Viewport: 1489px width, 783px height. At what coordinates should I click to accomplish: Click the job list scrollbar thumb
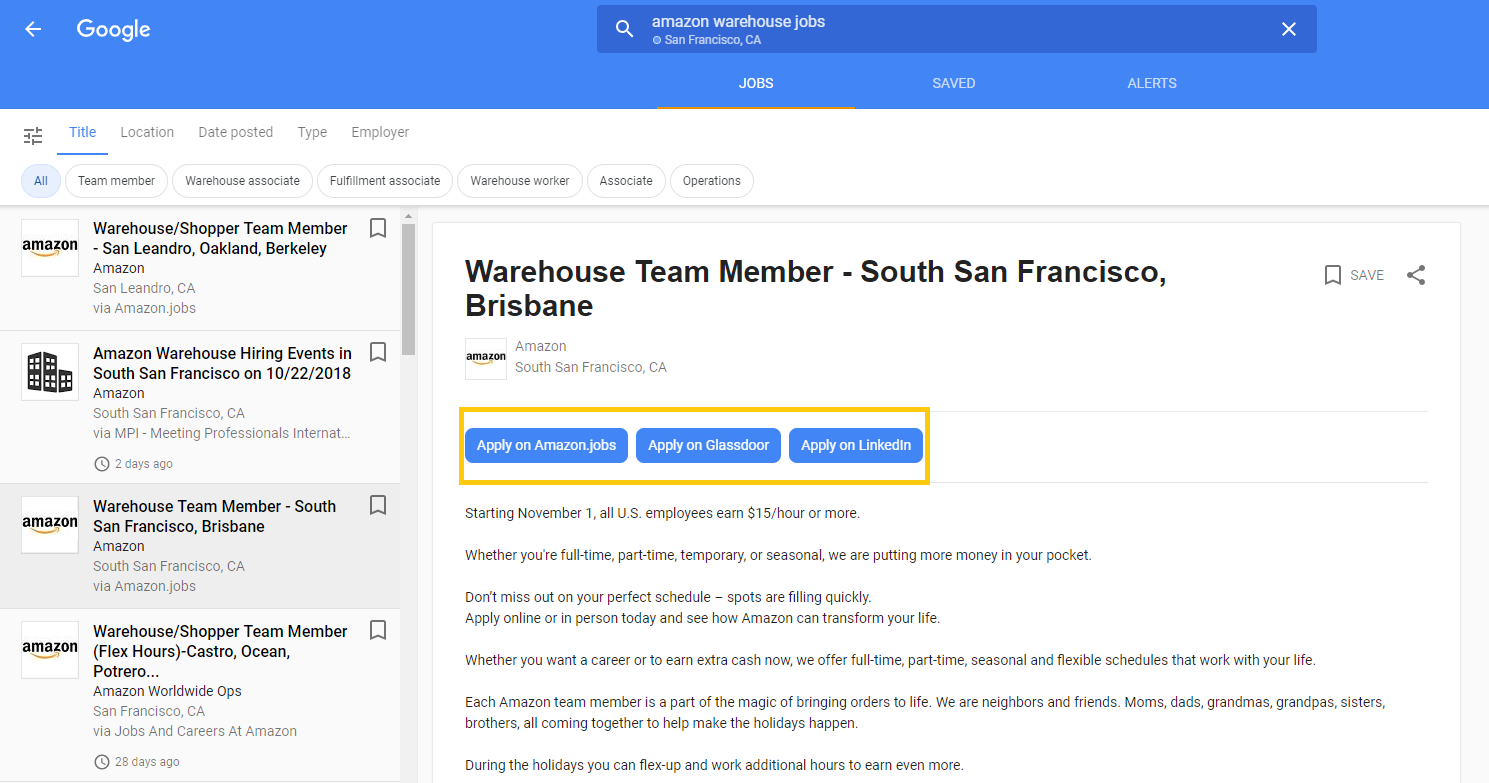pos(408,288)
